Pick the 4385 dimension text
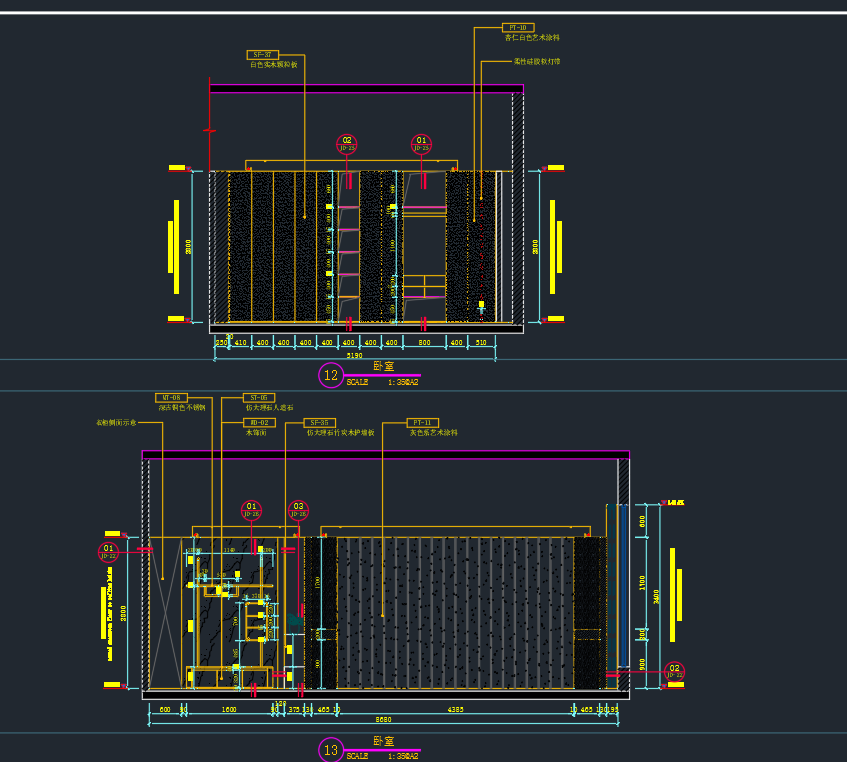Screen dimensions: 847x762 tap(455, 709)
